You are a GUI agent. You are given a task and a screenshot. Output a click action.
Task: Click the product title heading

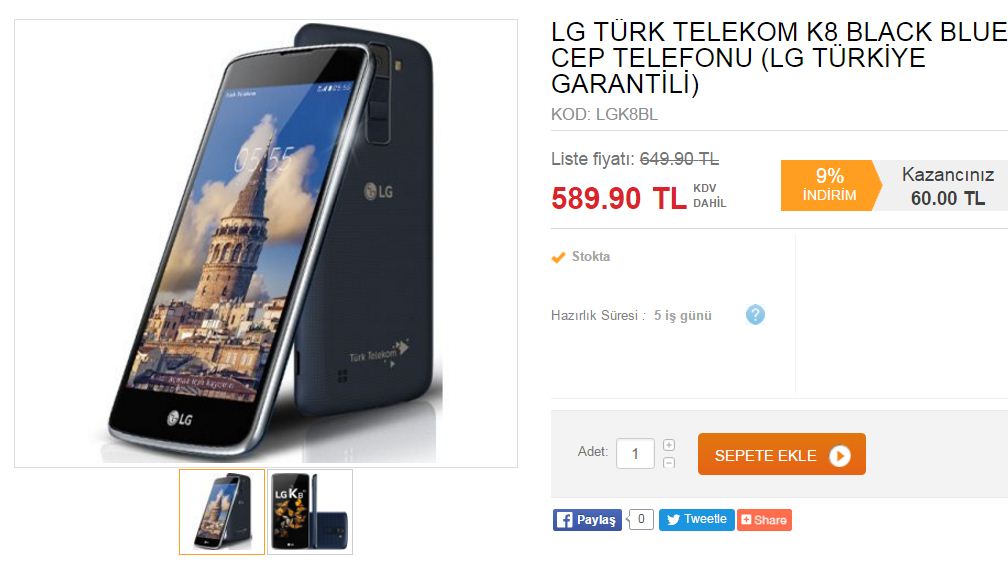coord(779,58)
